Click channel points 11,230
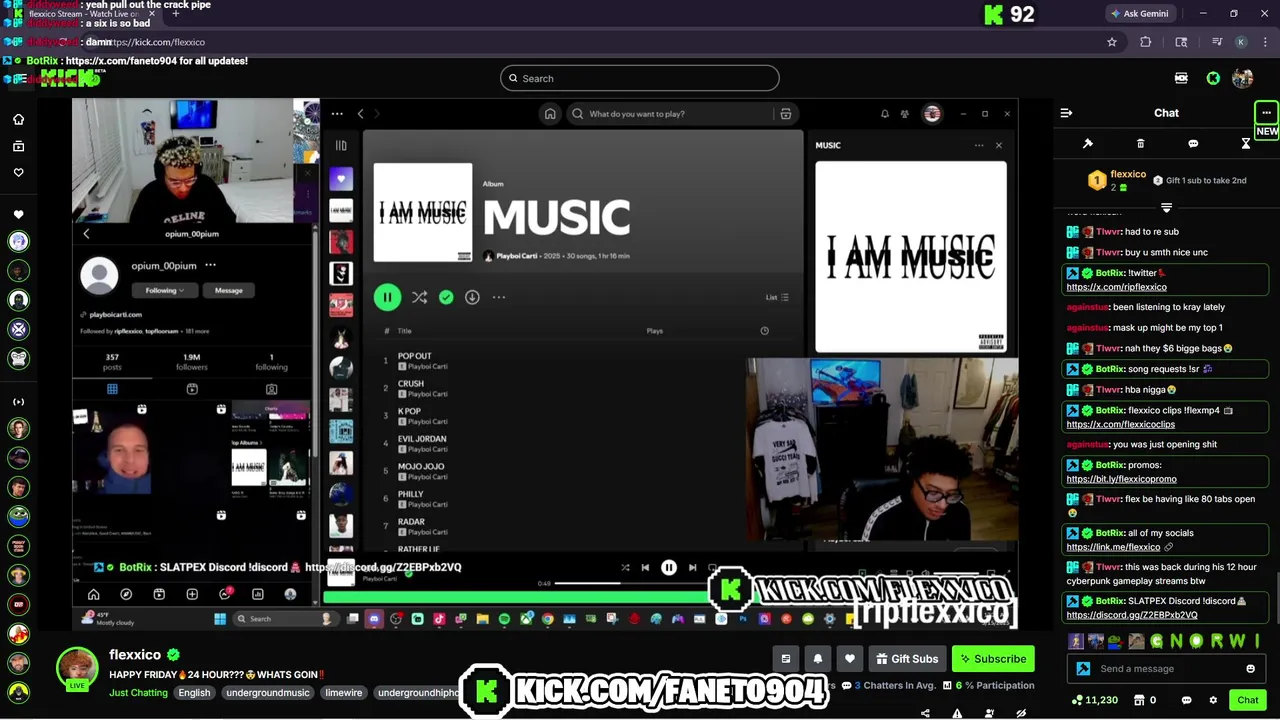 pyautogui.click(x=1094, y=700)
